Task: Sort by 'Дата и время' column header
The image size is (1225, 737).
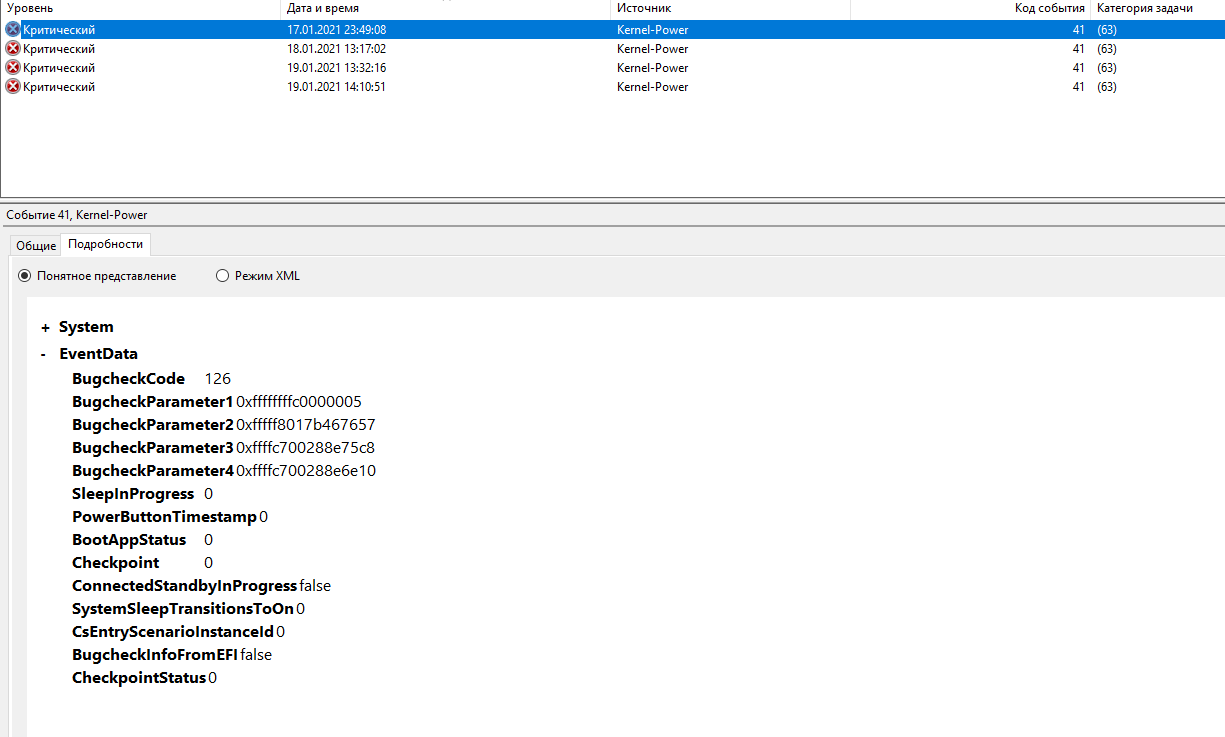Action: click(x=445, y=8)
